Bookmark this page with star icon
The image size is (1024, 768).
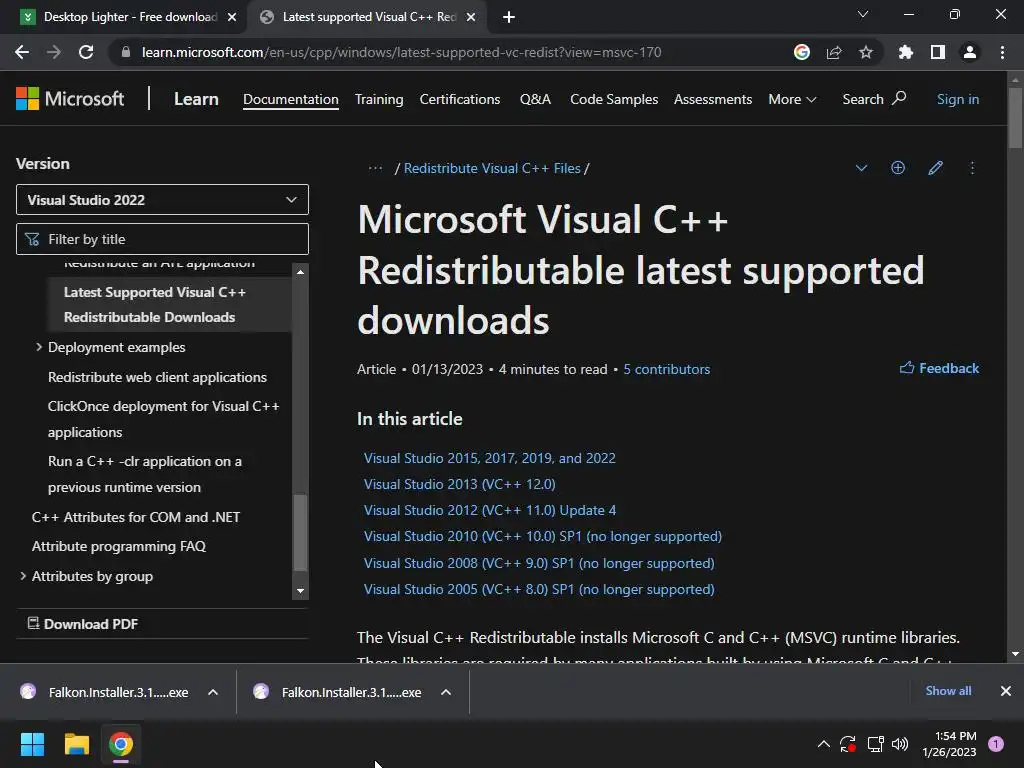[x=866, y=52]
